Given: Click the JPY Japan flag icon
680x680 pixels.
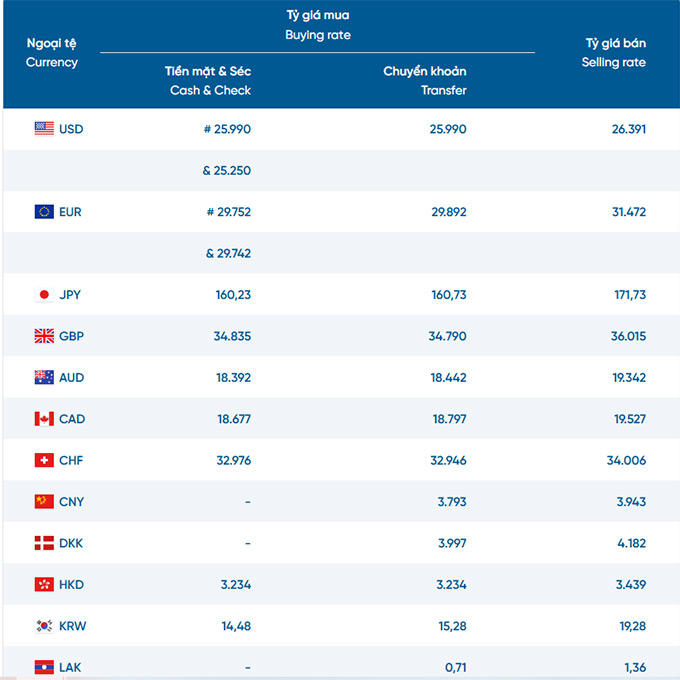Looking at the screenshot, I should 44,294.
